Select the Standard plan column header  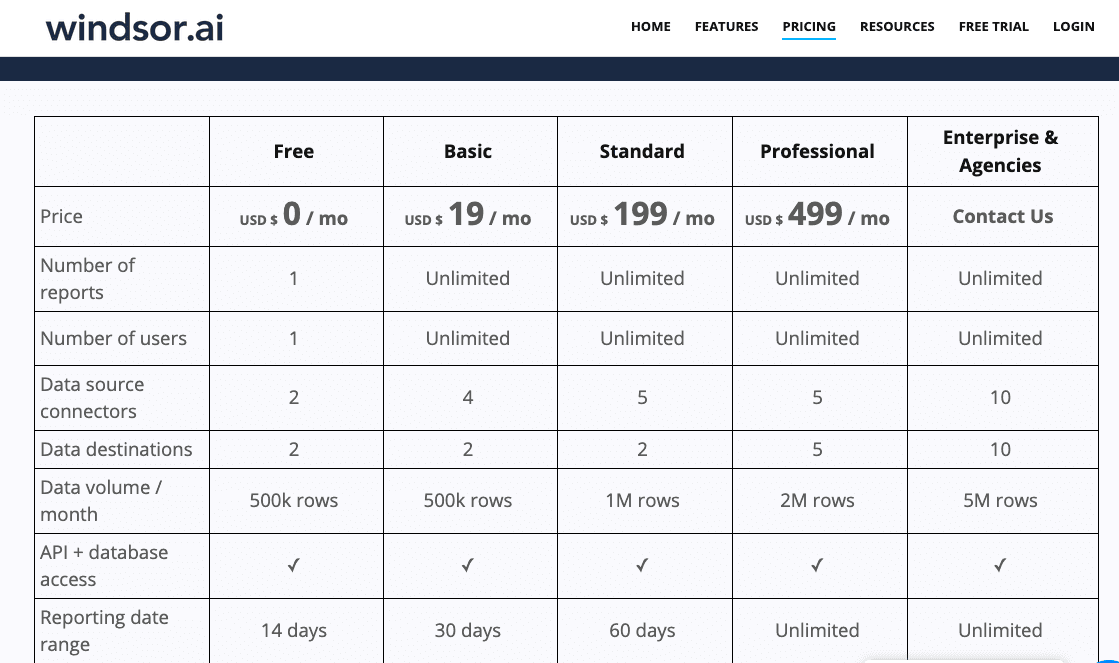tap(642, 152)
